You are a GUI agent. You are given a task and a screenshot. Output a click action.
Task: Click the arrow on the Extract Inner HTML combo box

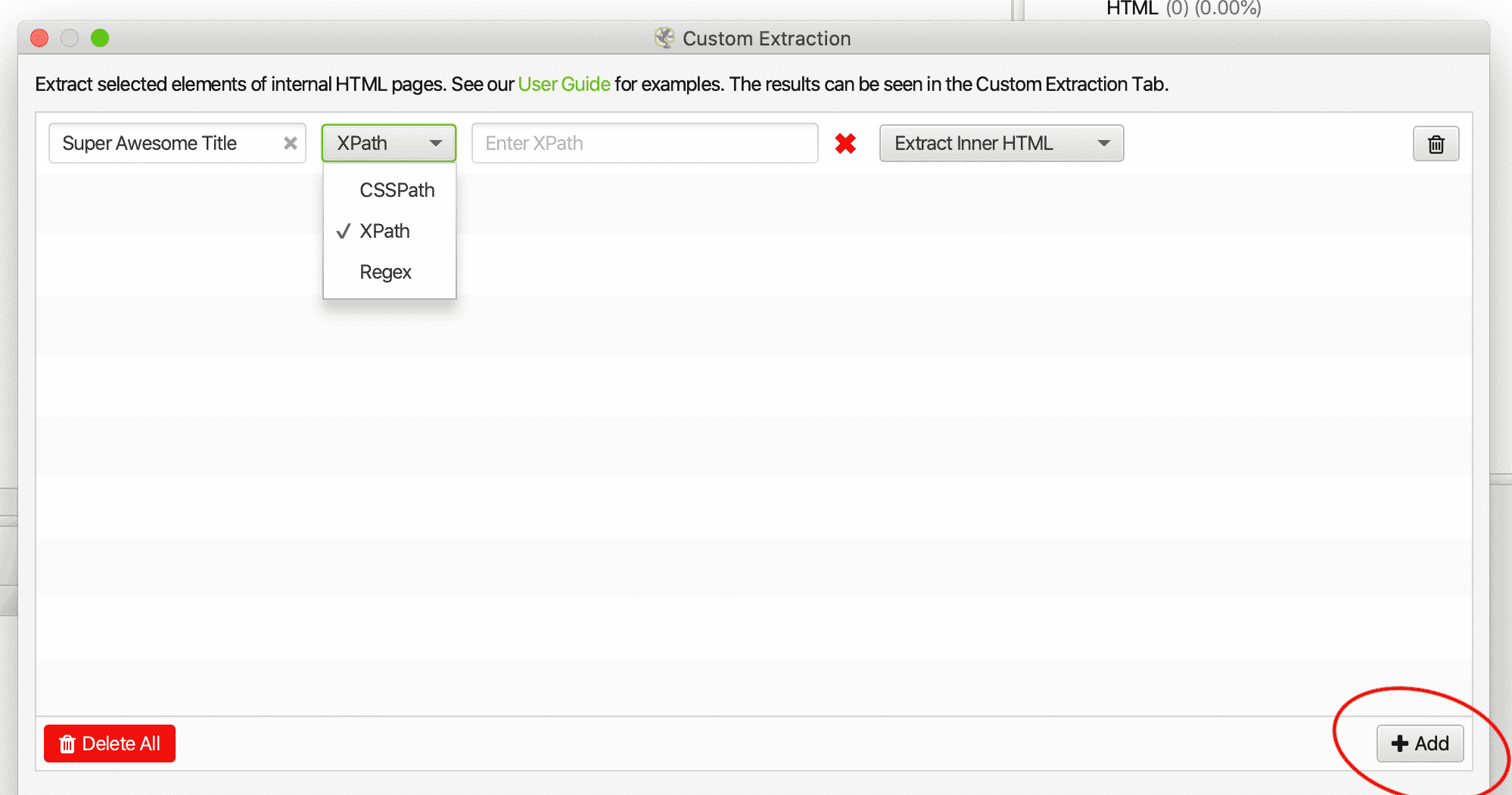pos(1106,143)
